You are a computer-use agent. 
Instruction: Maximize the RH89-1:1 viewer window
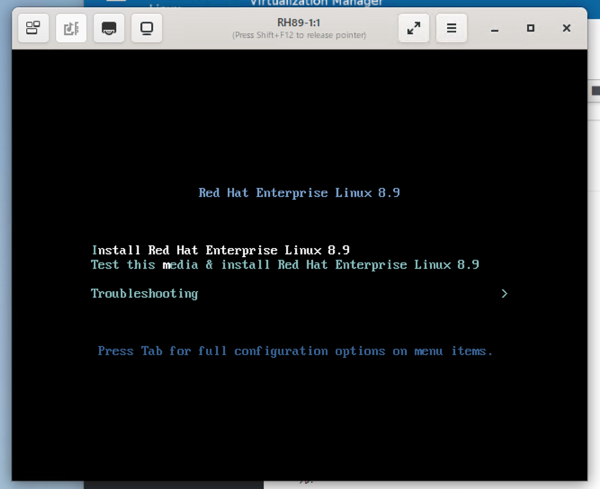530,28
